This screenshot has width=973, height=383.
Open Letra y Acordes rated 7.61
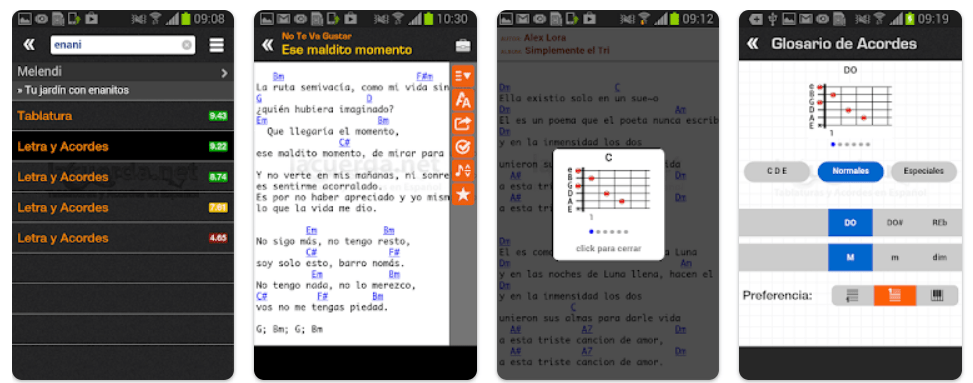pyautogui.click(x=123, y=207)
